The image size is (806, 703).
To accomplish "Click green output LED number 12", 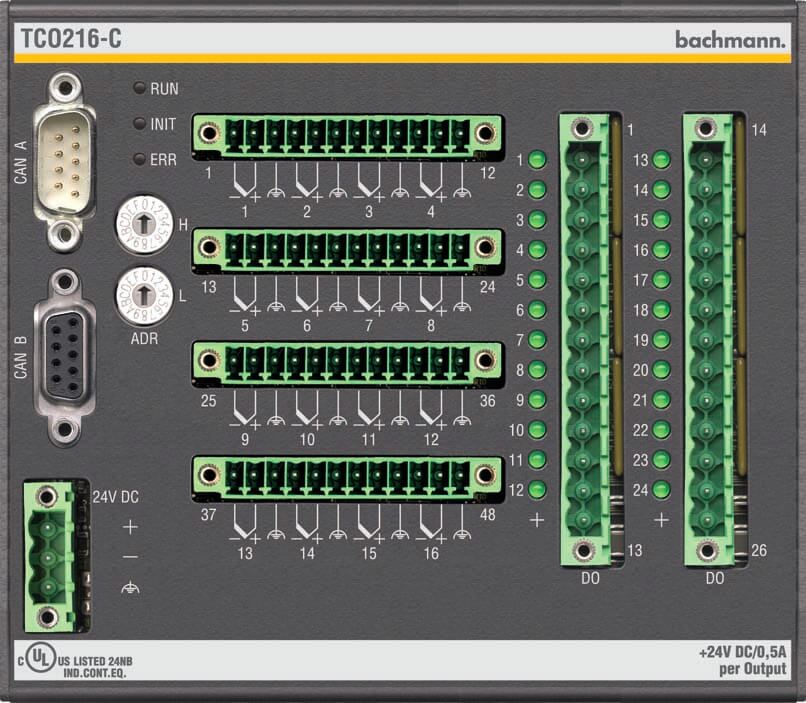I will tap(537, 489).
